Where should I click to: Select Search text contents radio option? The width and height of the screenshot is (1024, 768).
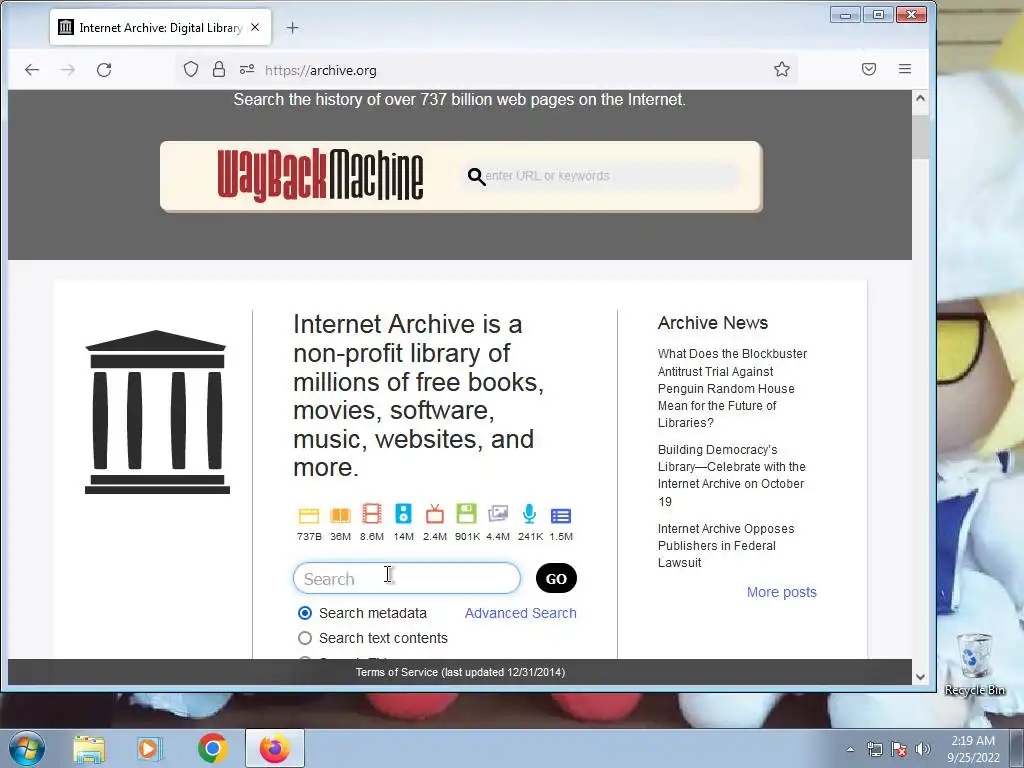click(x=305, y=638)
